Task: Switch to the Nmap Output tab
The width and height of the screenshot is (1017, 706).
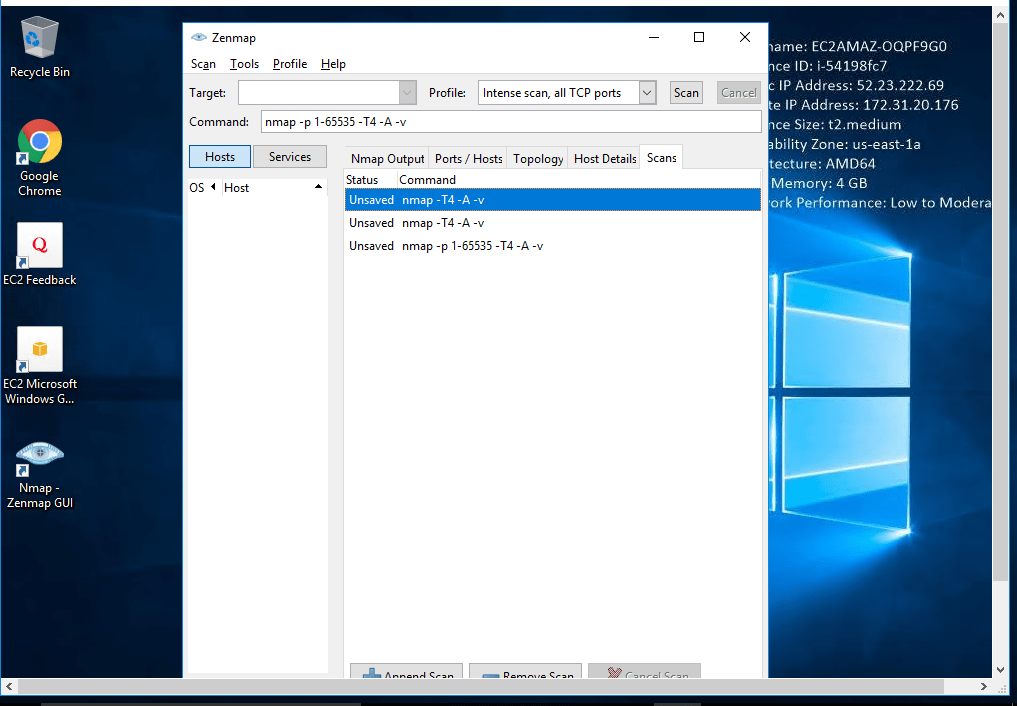Action: coord(387,159)
